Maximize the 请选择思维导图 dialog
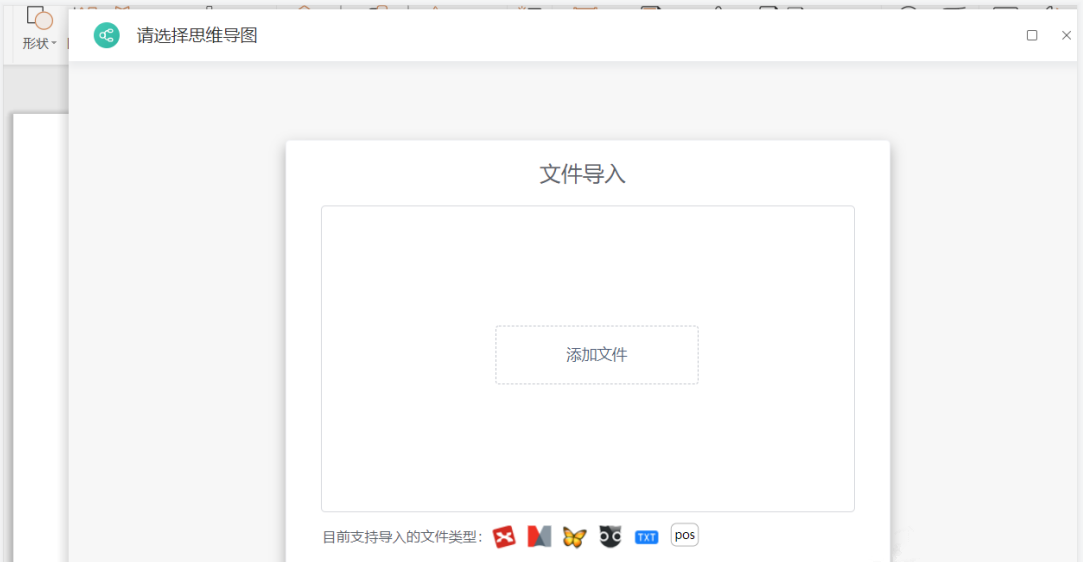 click(x=1032, y=35)
